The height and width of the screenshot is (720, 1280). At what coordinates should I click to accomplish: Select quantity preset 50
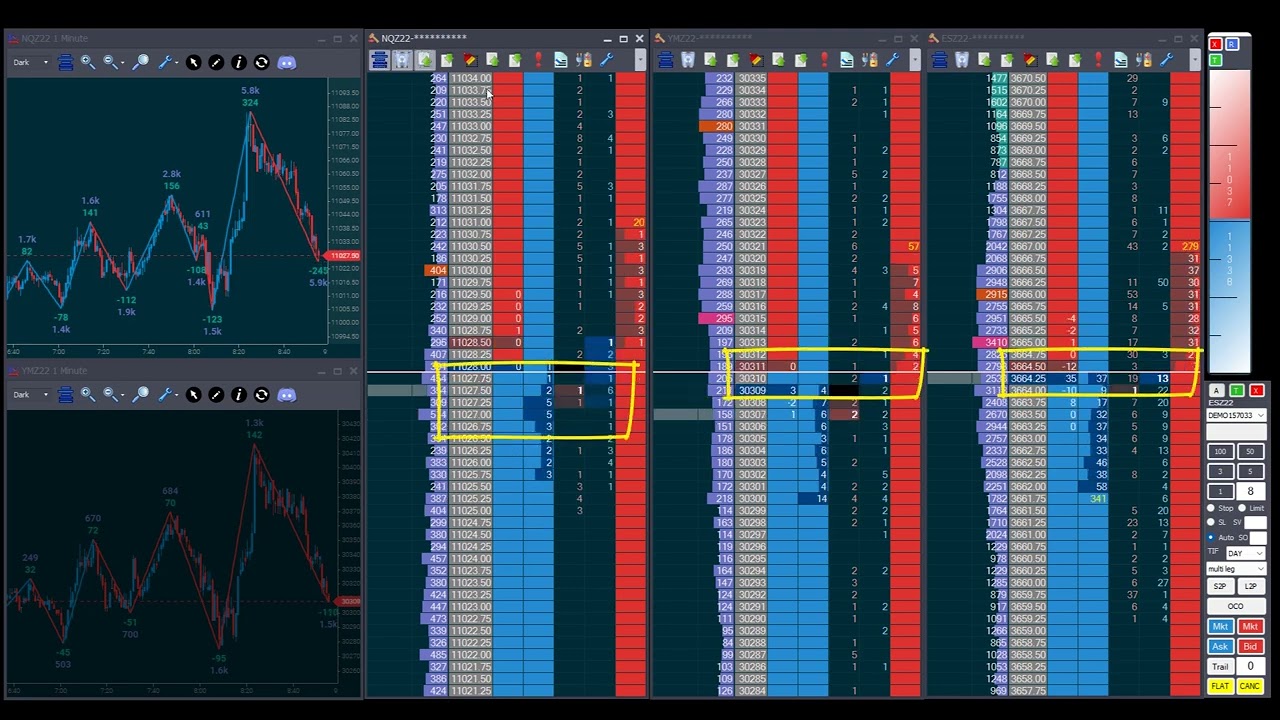pos(1250,451)
